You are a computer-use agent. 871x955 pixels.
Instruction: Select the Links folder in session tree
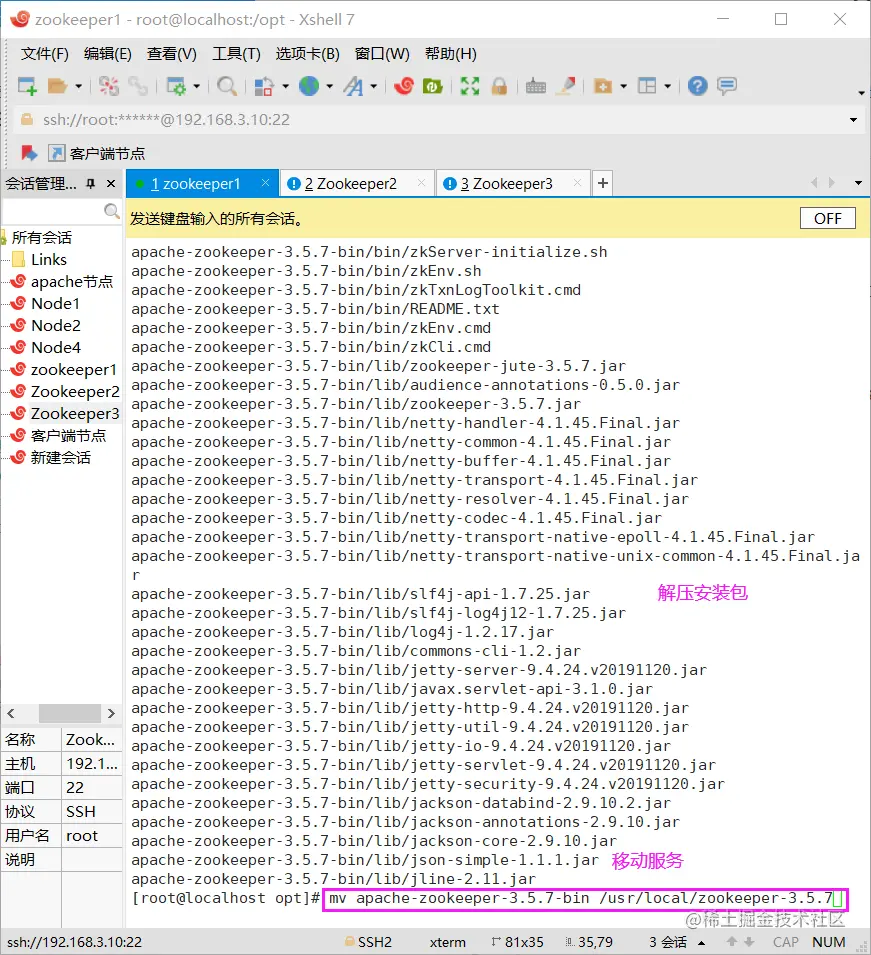[49, 259]
